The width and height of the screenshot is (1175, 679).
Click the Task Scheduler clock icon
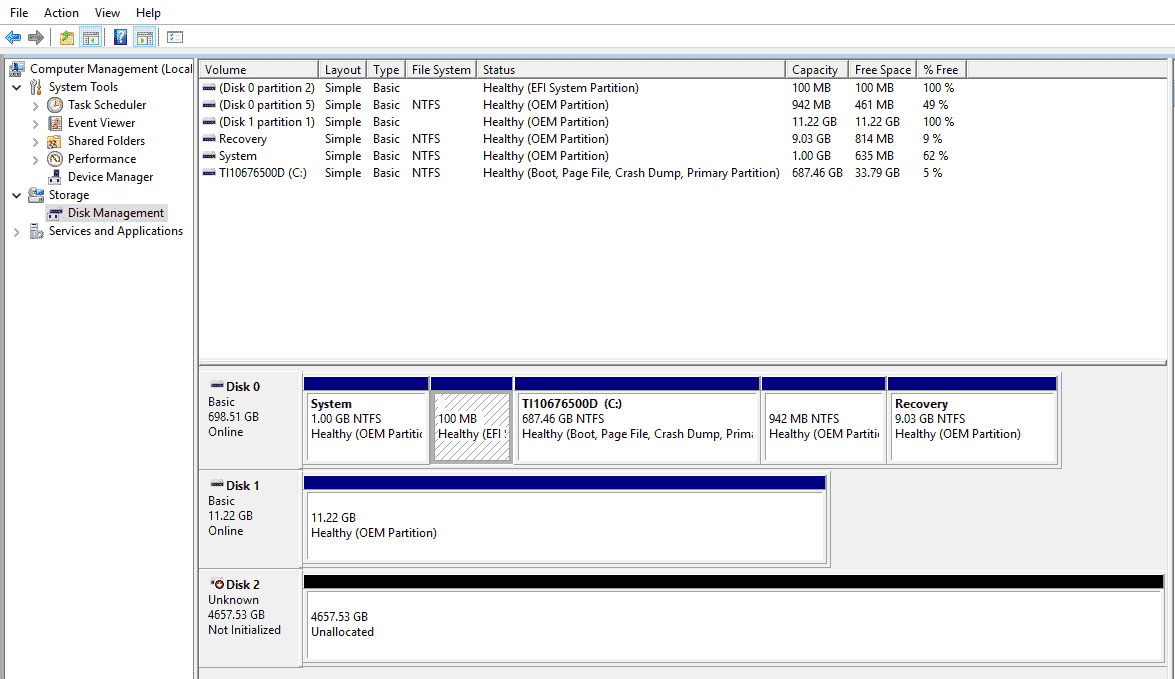coord(55,105)
